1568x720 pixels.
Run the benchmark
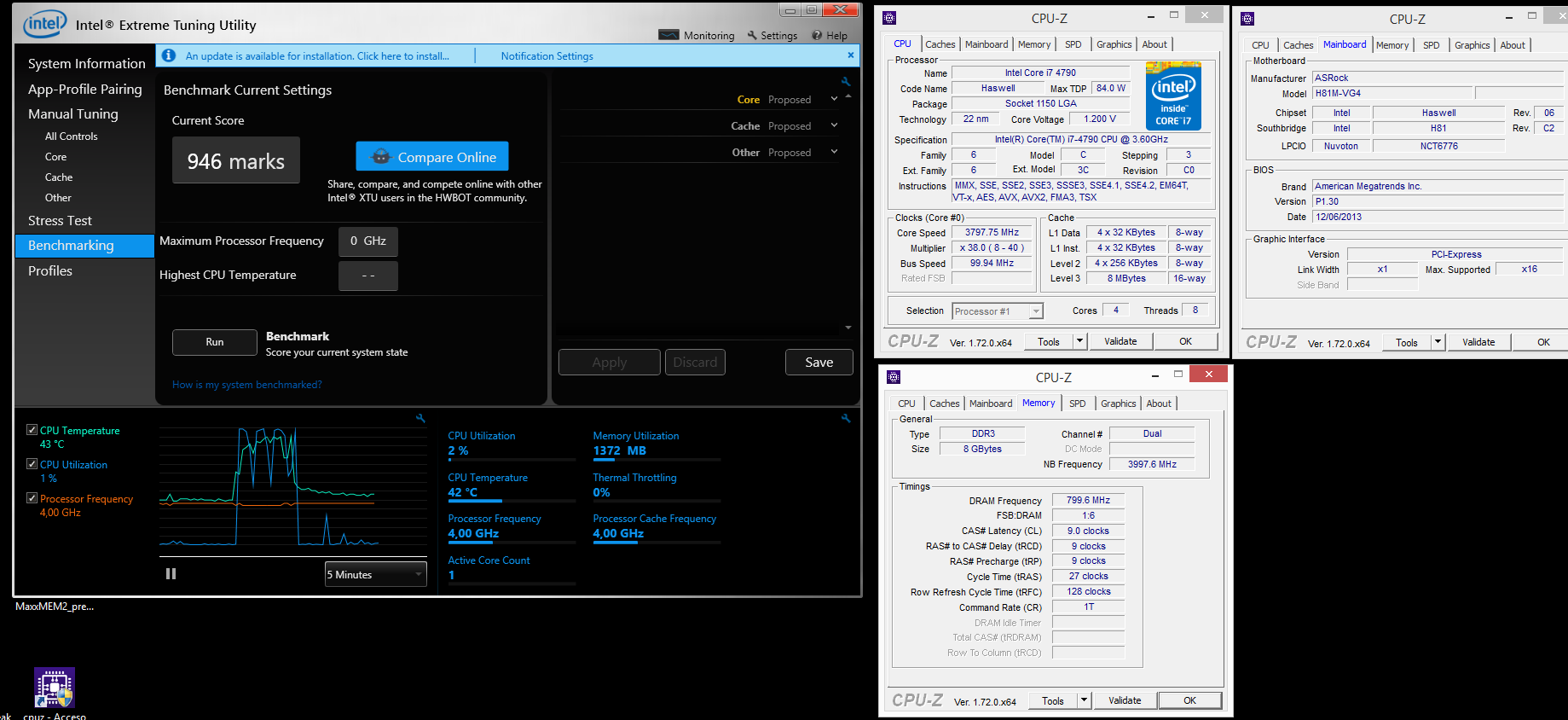point(215,342)
